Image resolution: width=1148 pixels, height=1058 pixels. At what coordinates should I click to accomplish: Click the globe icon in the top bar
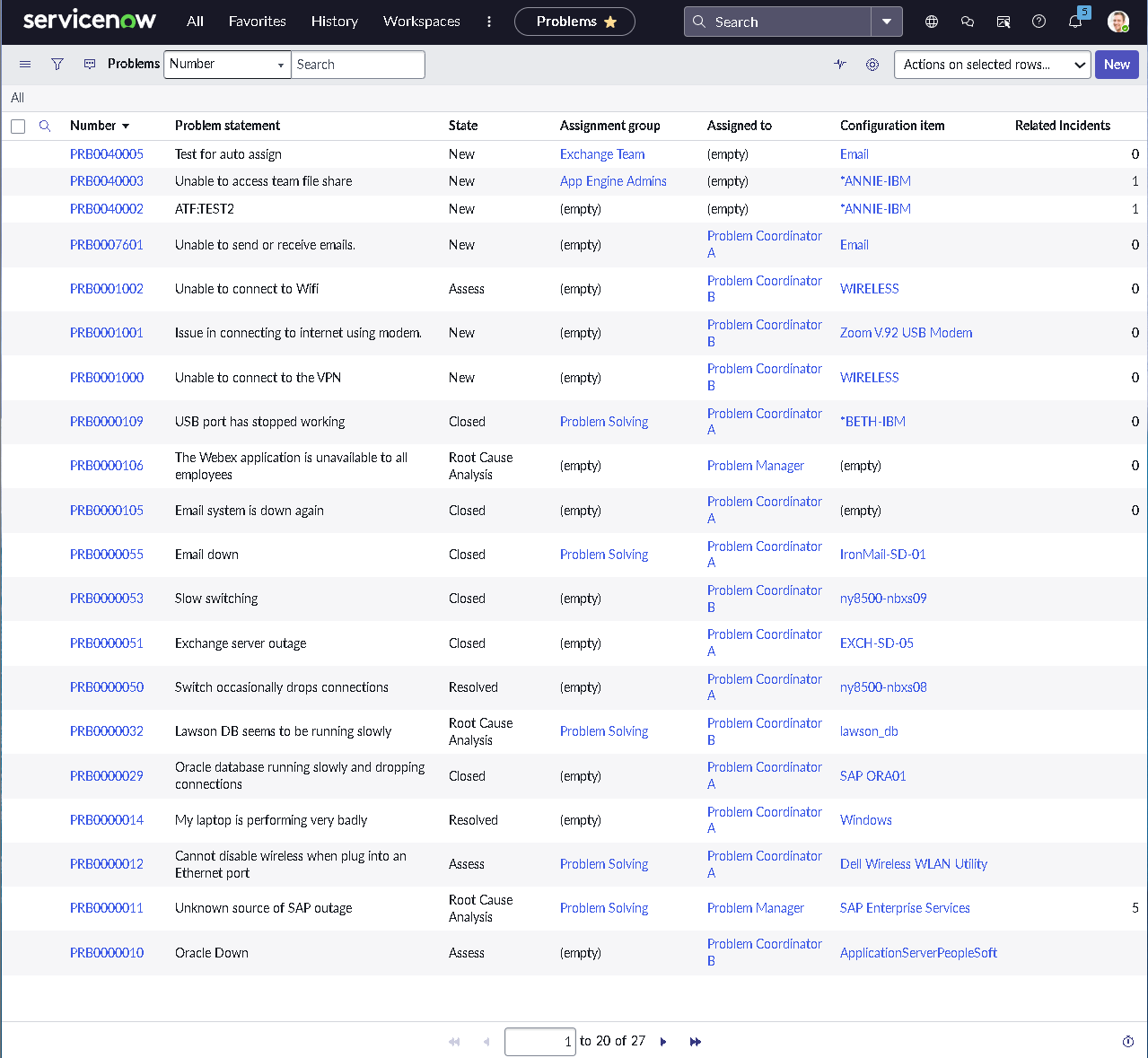click(931, 21)
